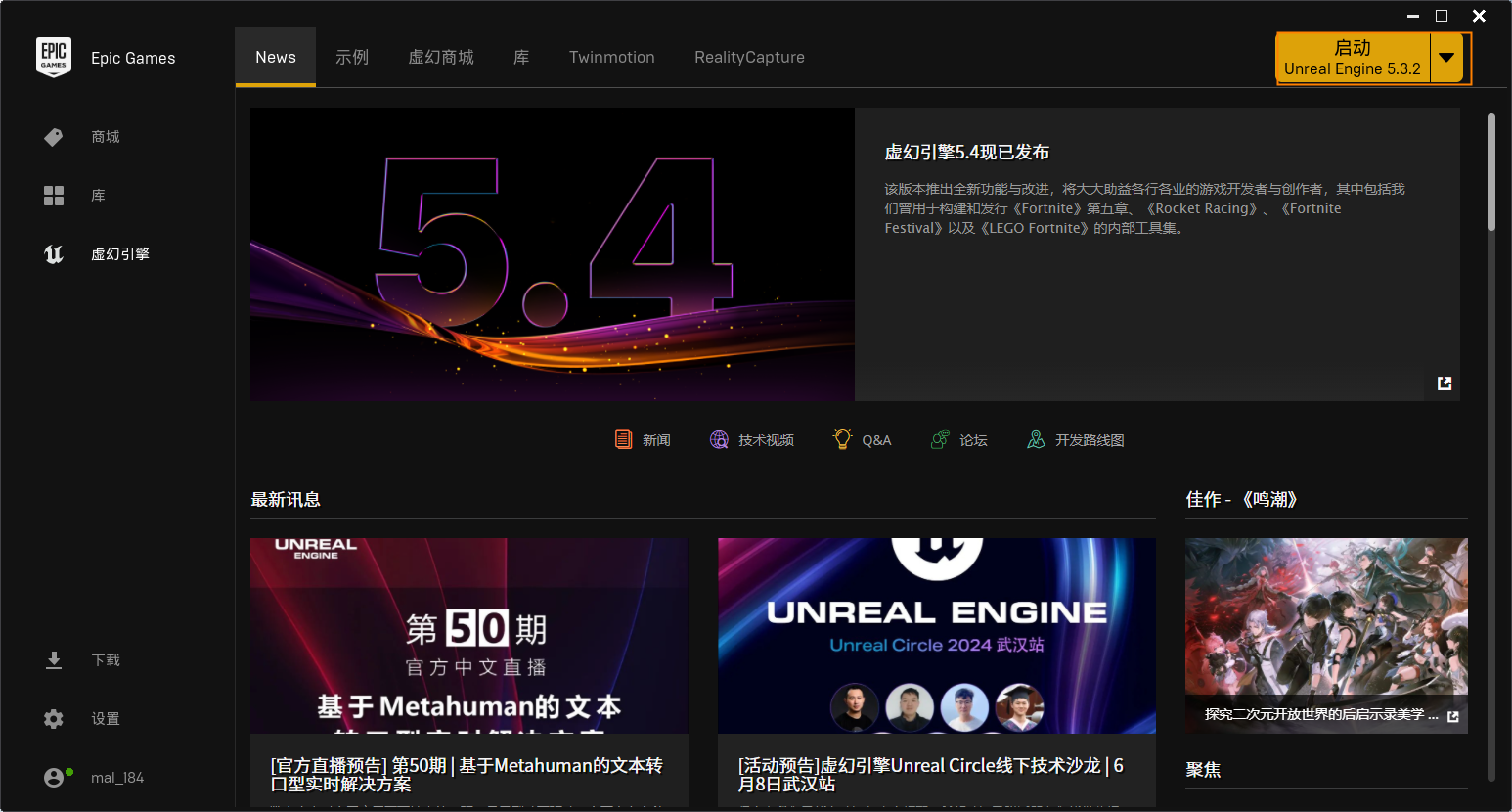Expand the engine version launch dropdown arrow
1512x812 pixels.
click(x=1446, y=58)
